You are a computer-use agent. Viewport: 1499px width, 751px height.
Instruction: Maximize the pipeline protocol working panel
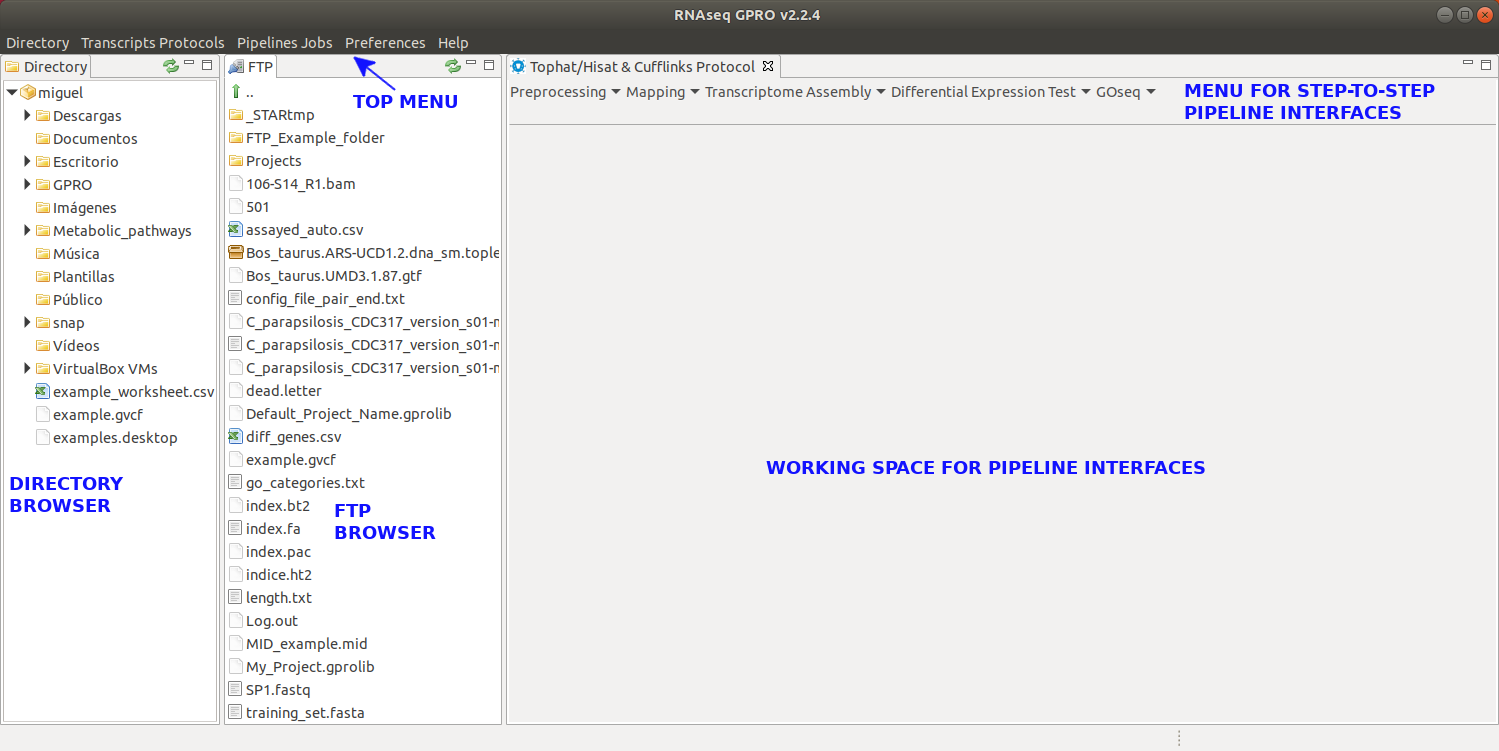tap(1486, 64)
